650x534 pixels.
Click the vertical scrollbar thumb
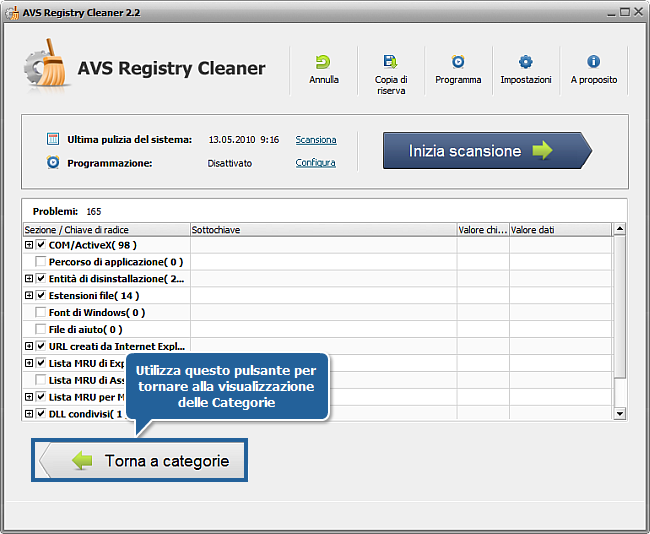tap(620, 307)
